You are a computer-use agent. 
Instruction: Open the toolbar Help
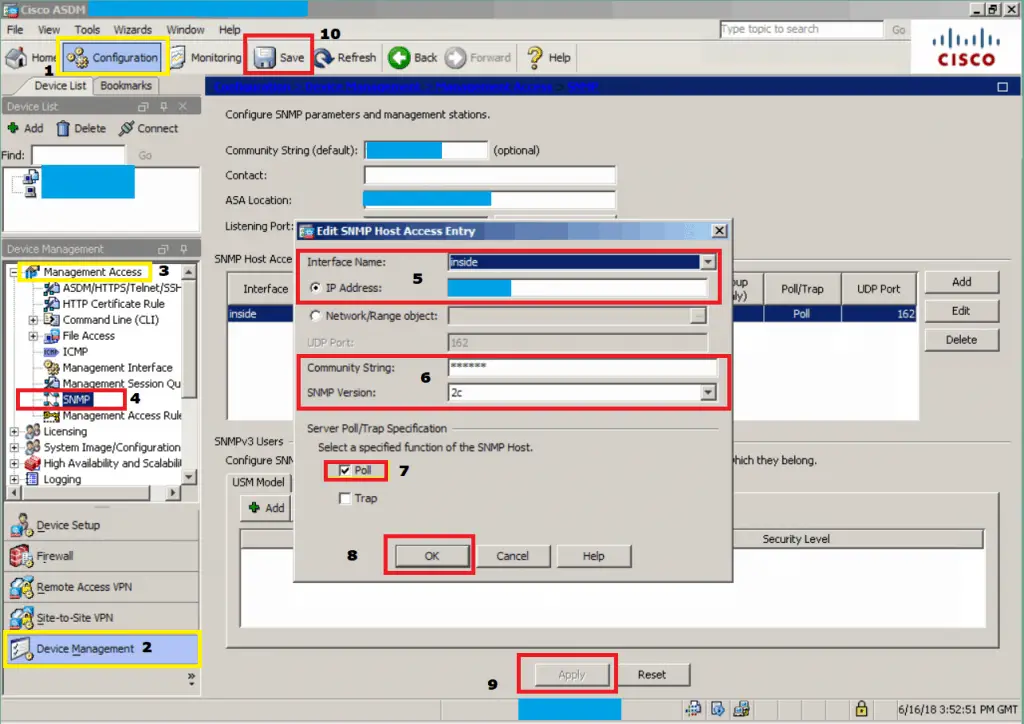549,57
